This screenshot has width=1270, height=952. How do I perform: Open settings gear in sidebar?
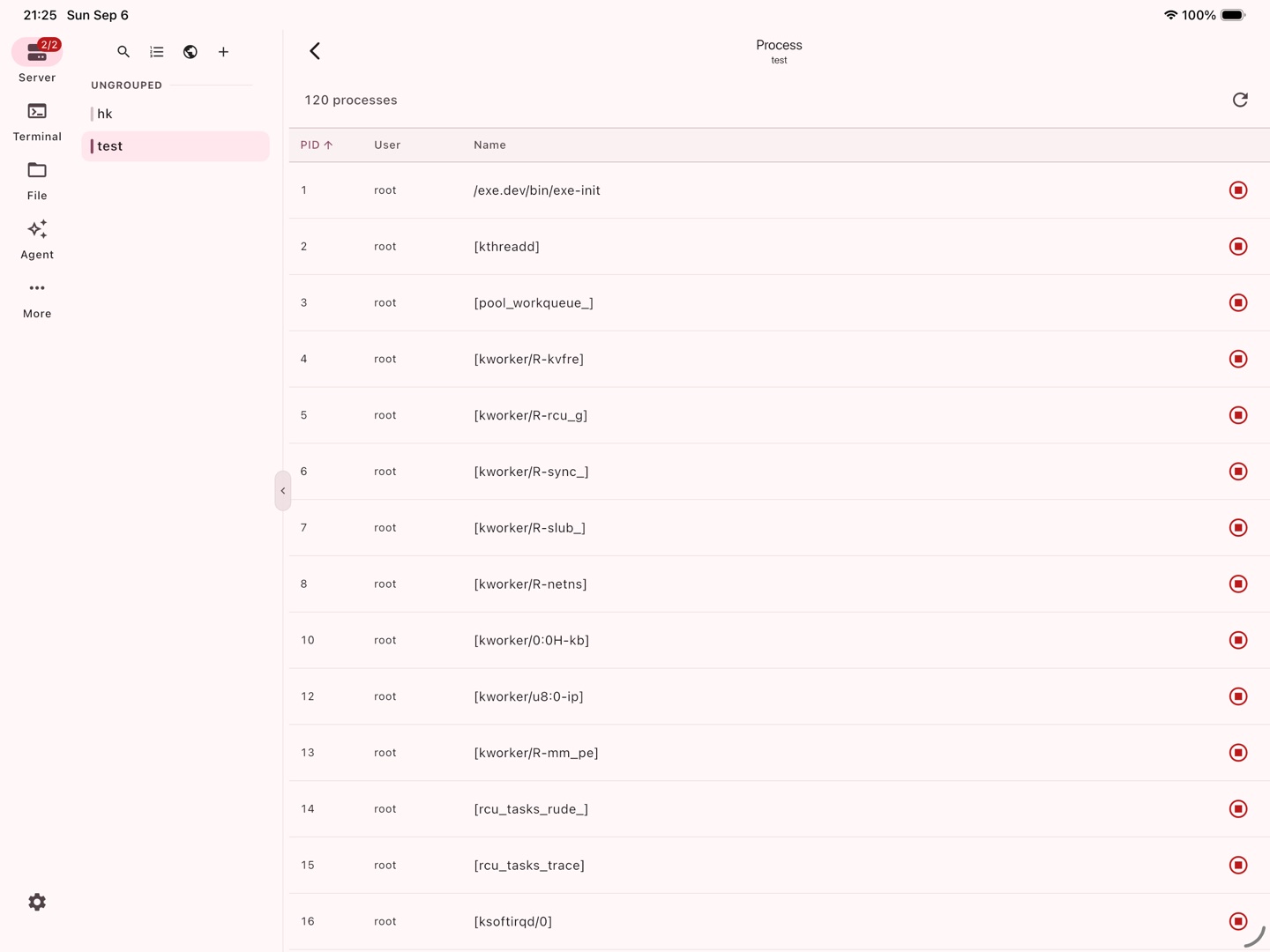click(x=37, y=902)
